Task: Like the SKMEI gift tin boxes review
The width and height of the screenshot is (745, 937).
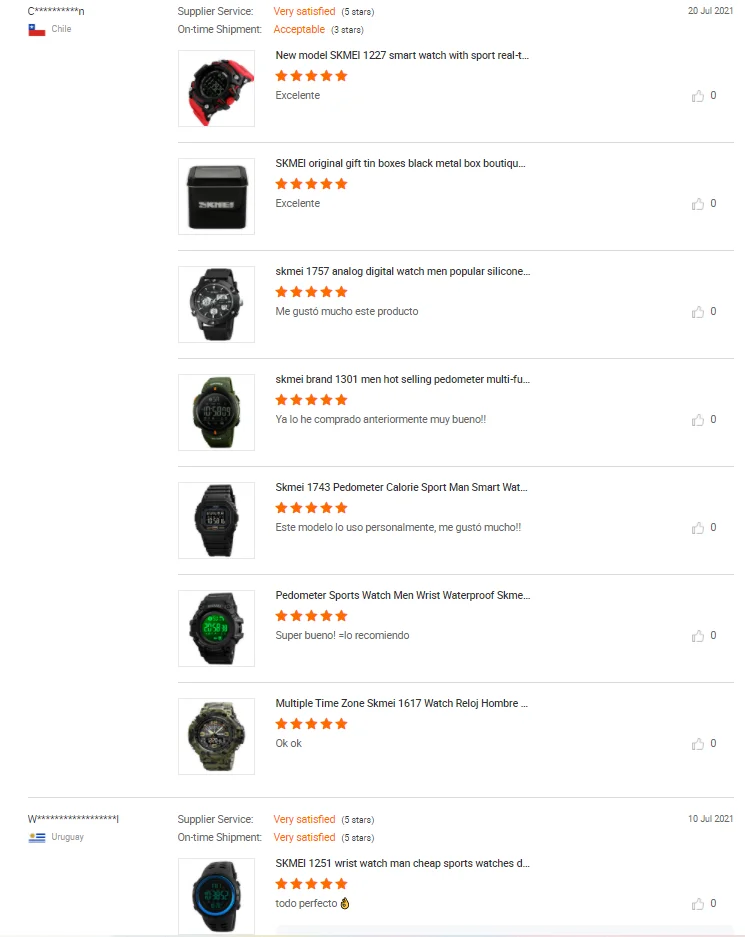Action: coord(698,204)
